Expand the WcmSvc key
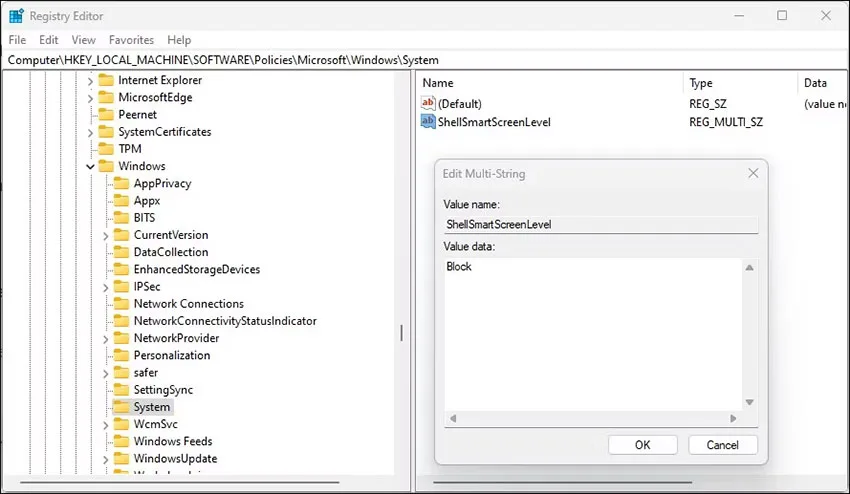This screenshot has height=494, width=850. [x=106, y=425]
